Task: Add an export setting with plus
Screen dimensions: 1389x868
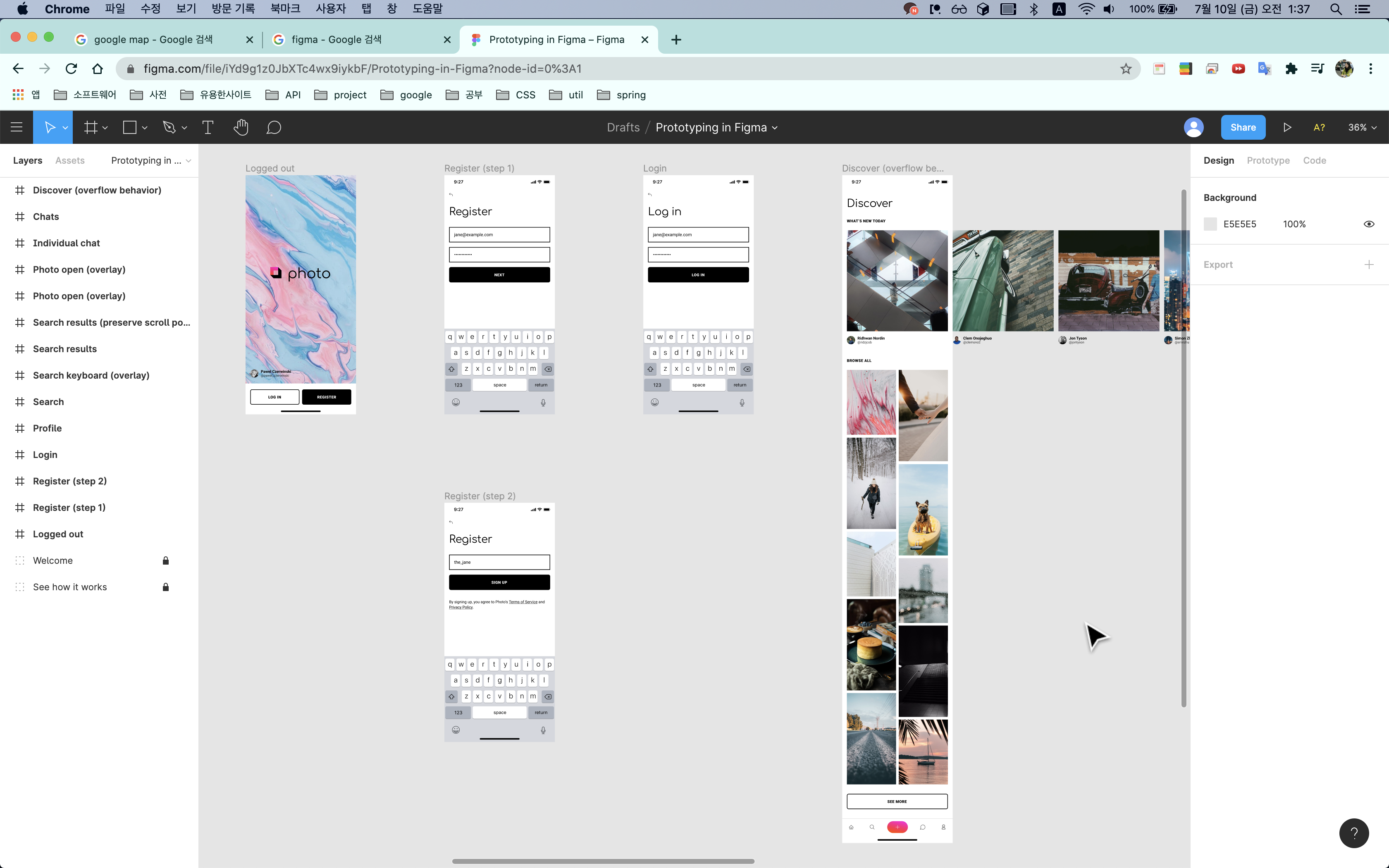Action: click(x=1369, y=265)
